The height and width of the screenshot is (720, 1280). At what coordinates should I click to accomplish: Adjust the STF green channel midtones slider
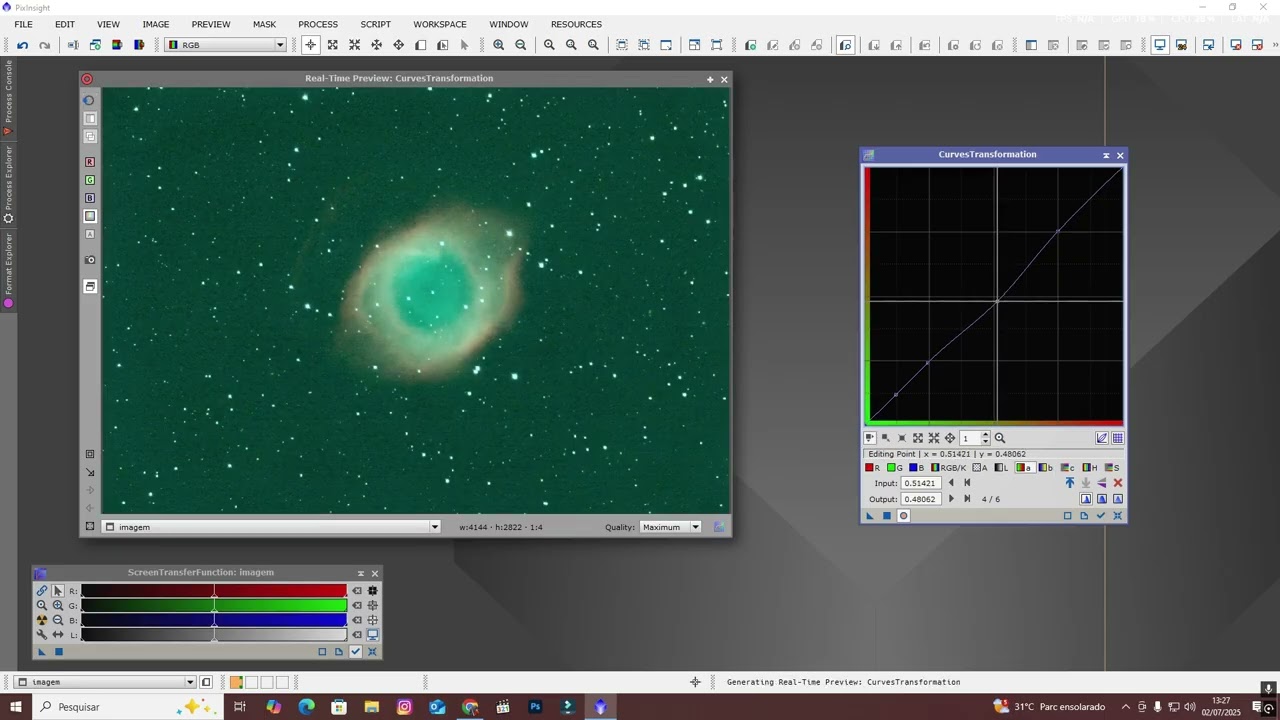(x=214, y=605)
